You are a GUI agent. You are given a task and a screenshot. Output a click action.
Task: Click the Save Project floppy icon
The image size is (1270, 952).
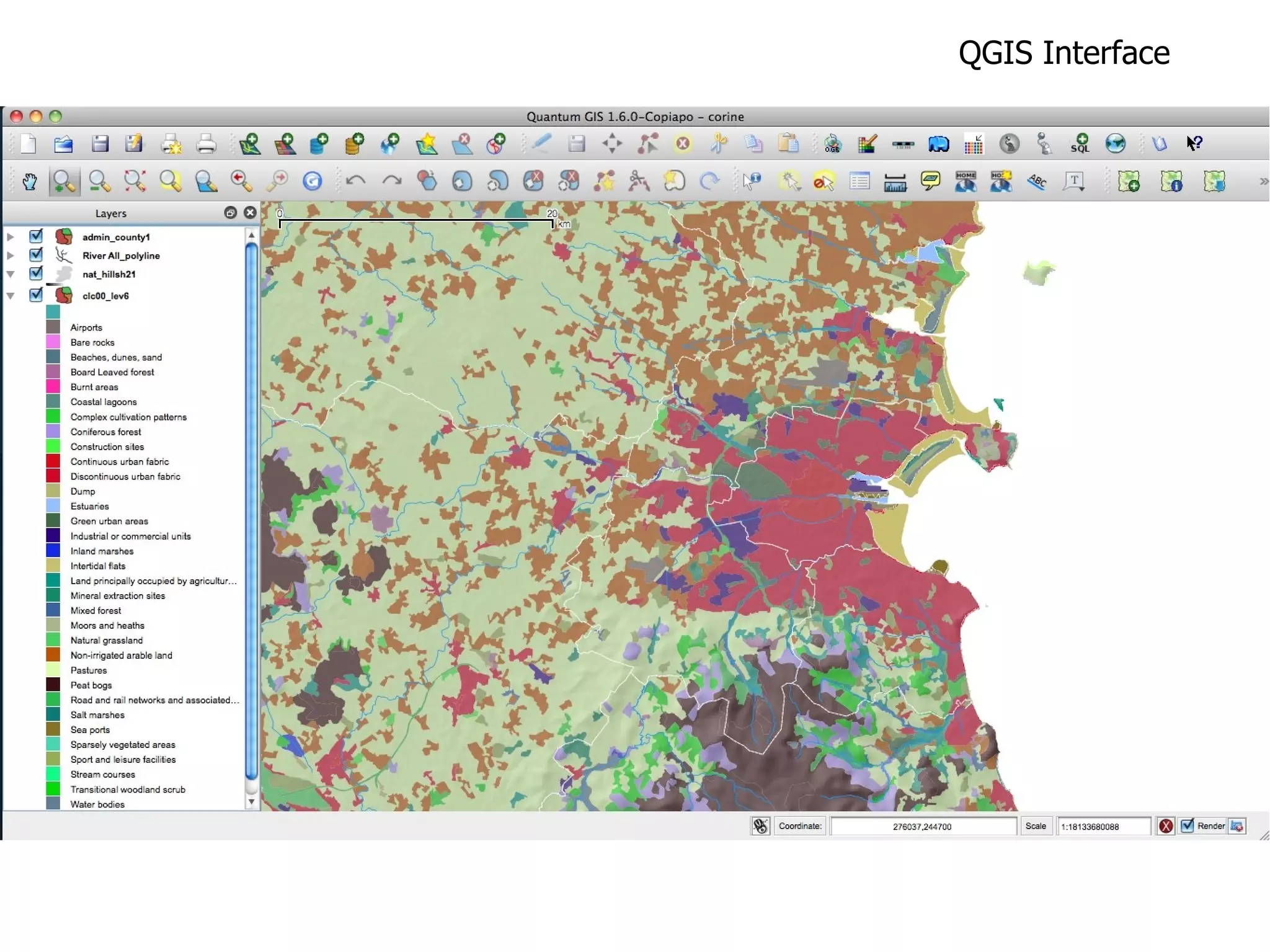tap(100, 144)
